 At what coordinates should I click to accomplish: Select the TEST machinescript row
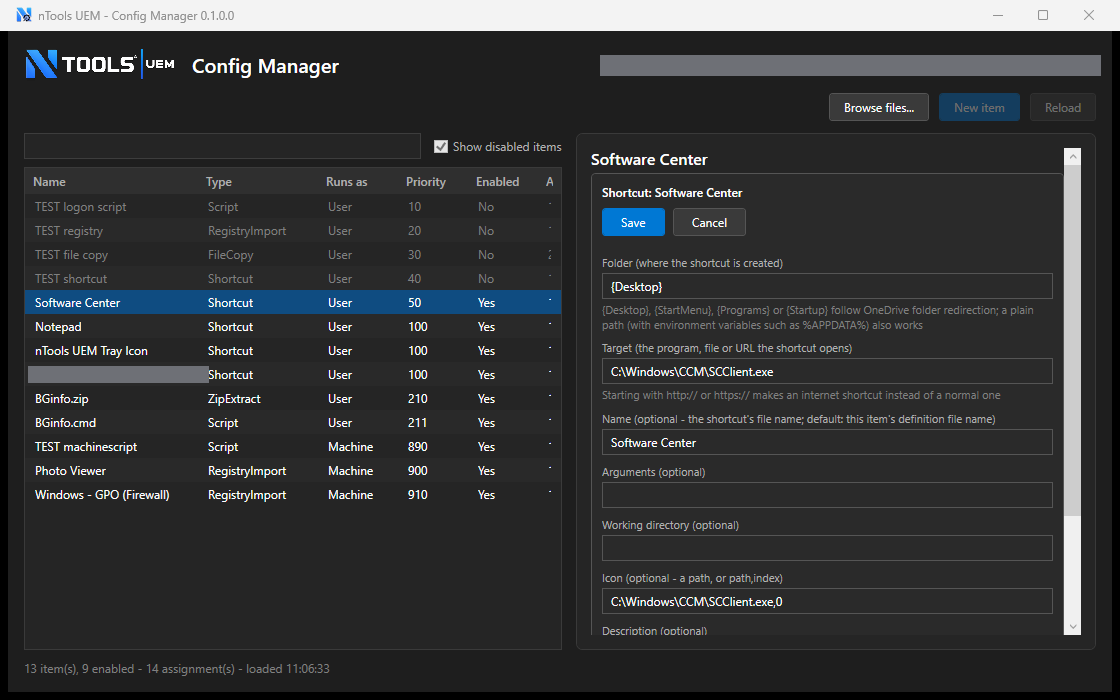tap(293, 446)
